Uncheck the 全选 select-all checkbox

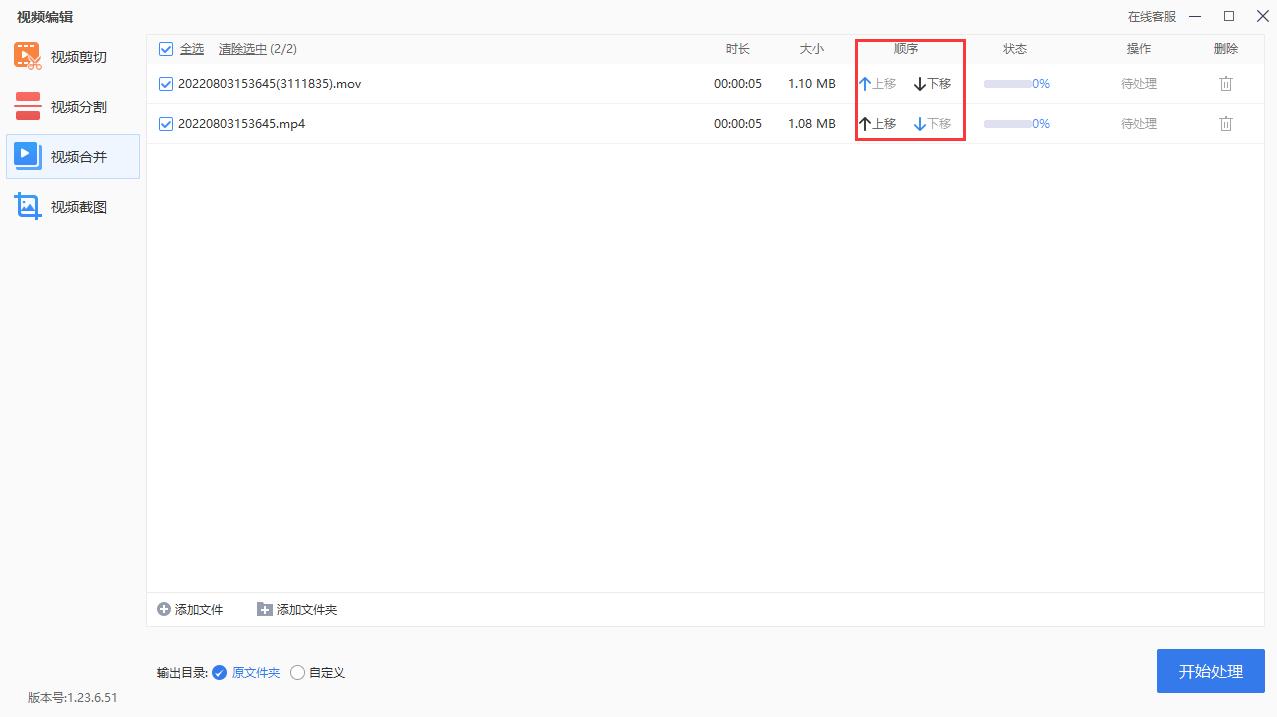click(166, 47)
